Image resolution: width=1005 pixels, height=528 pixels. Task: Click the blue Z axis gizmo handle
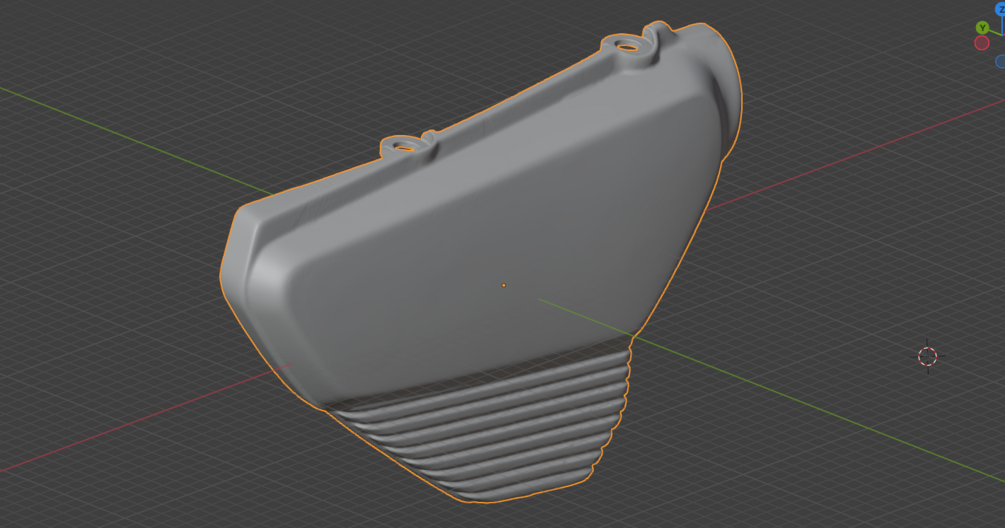(1000, 9)
